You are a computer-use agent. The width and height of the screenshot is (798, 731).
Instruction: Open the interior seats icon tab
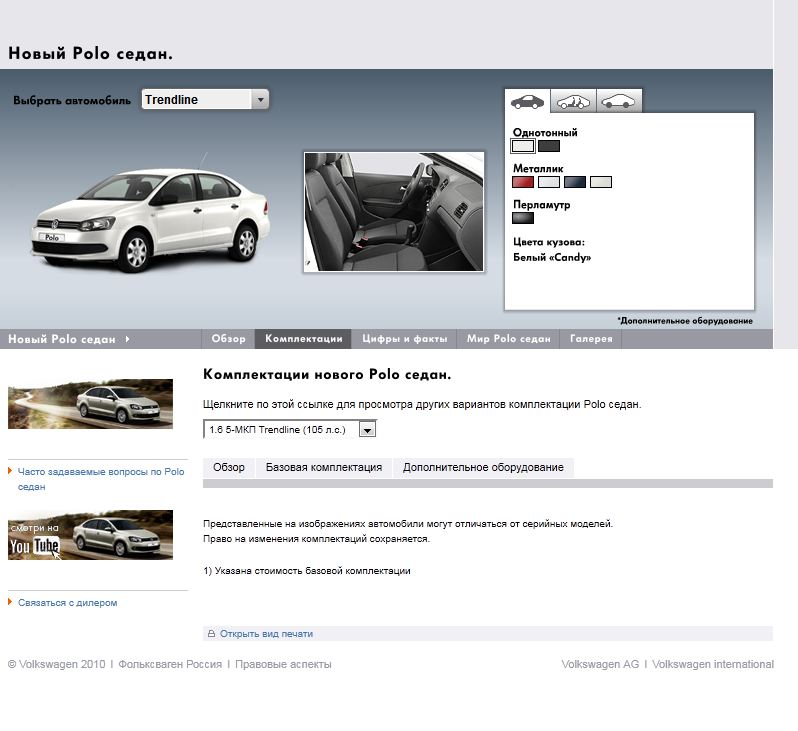point(574,101)
